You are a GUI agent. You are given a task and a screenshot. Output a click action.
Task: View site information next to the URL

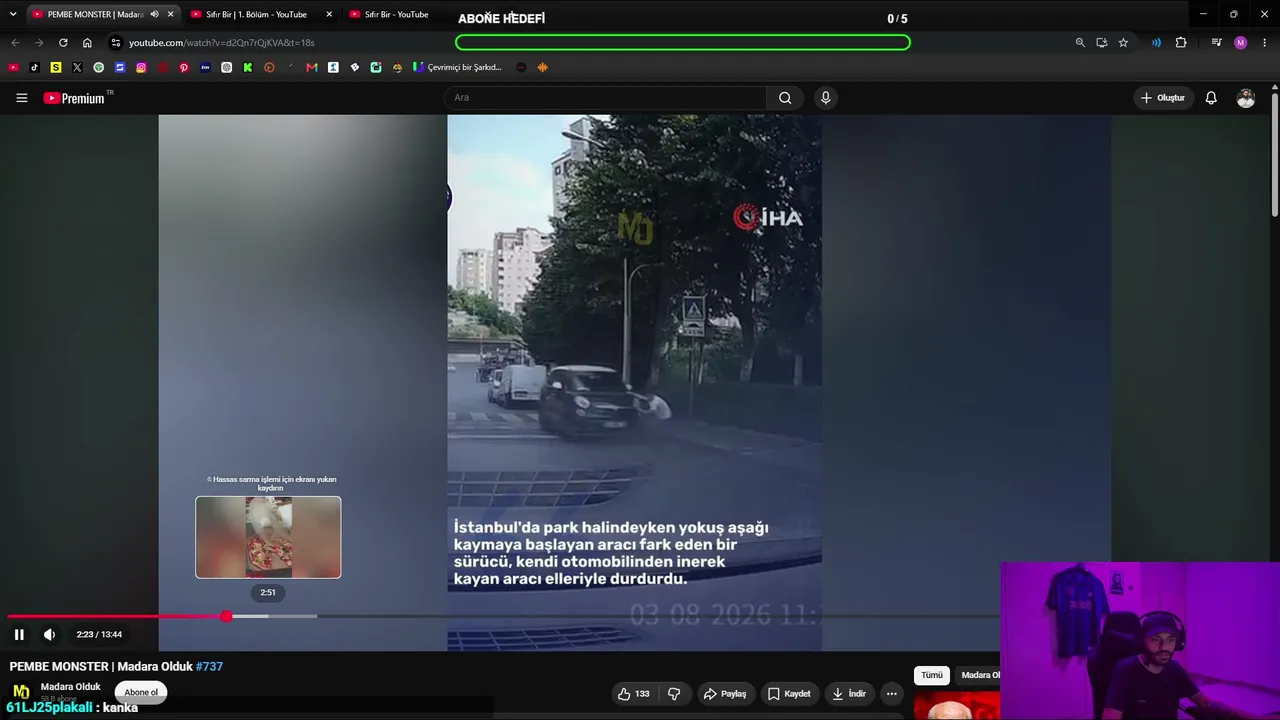point(116,43)
